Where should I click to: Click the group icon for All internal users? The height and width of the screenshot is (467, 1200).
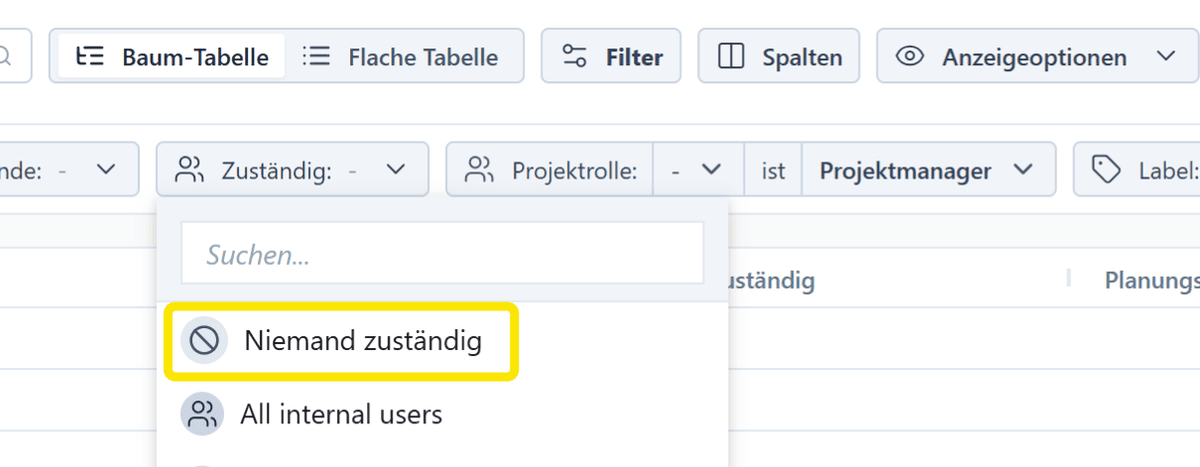pyautogui.click(x=203, y=414)
